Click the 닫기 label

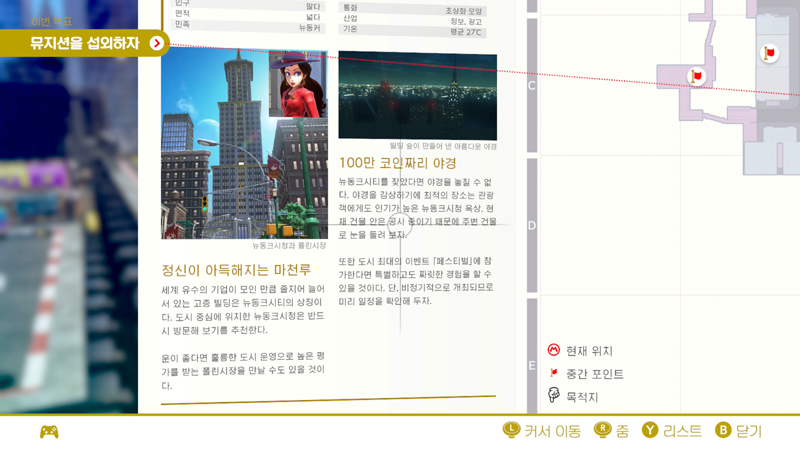(x=748, y=431)
